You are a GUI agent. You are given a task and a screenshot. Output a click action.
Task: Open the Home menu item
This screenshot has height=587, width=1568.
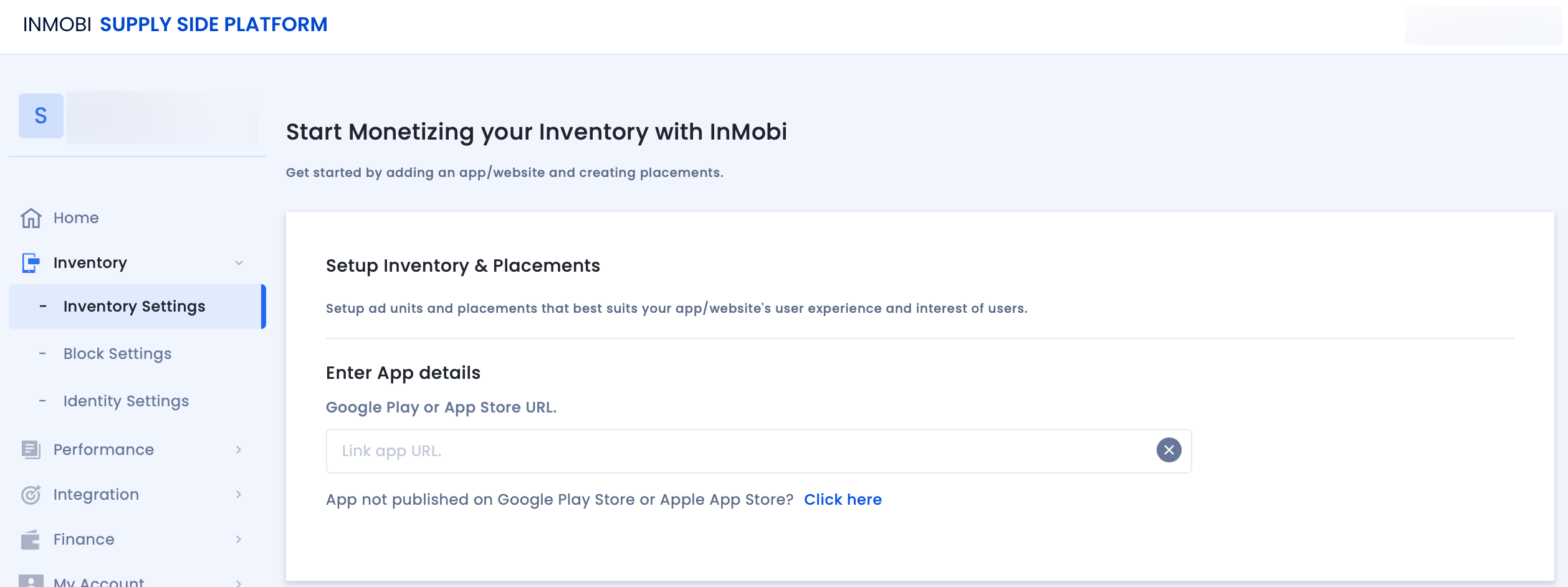point(76,218)
